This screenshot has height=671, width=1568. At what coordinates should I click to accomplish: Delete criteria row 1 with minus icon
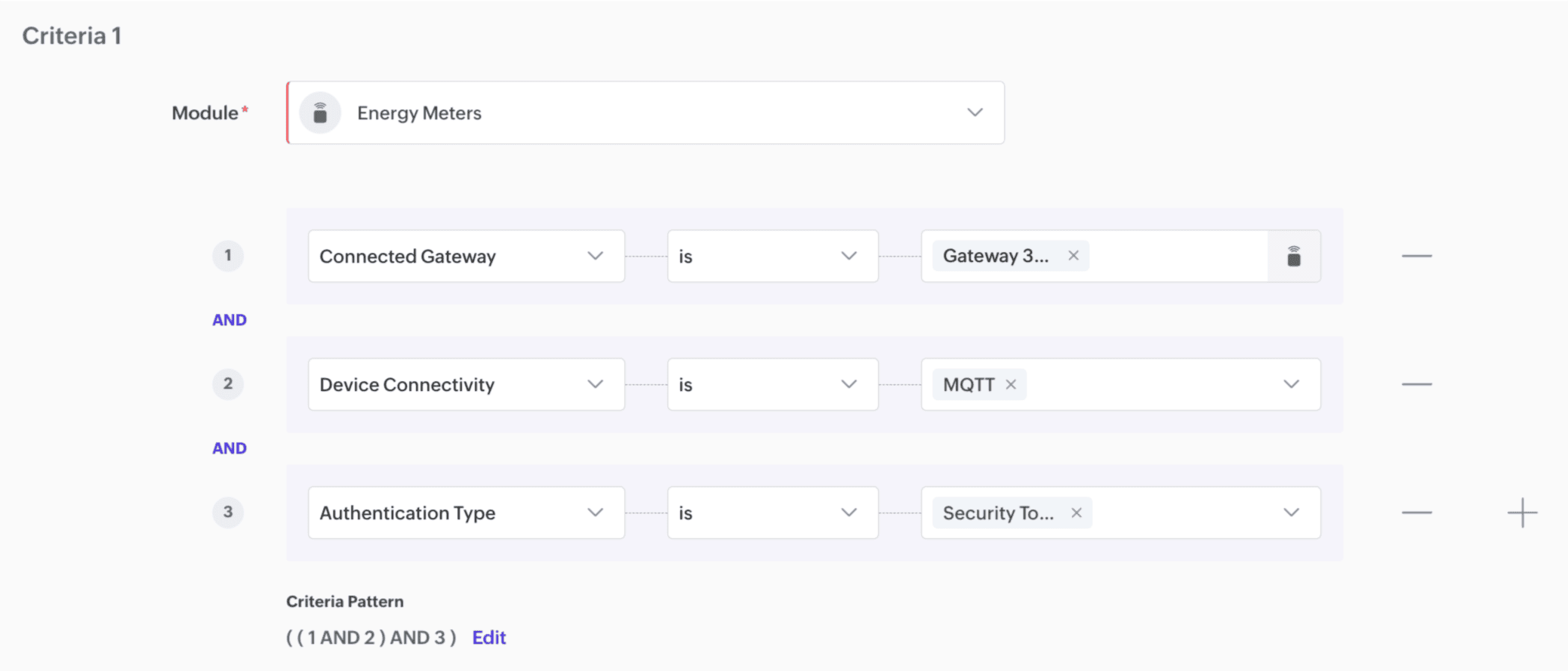(x=1416, y=257)
